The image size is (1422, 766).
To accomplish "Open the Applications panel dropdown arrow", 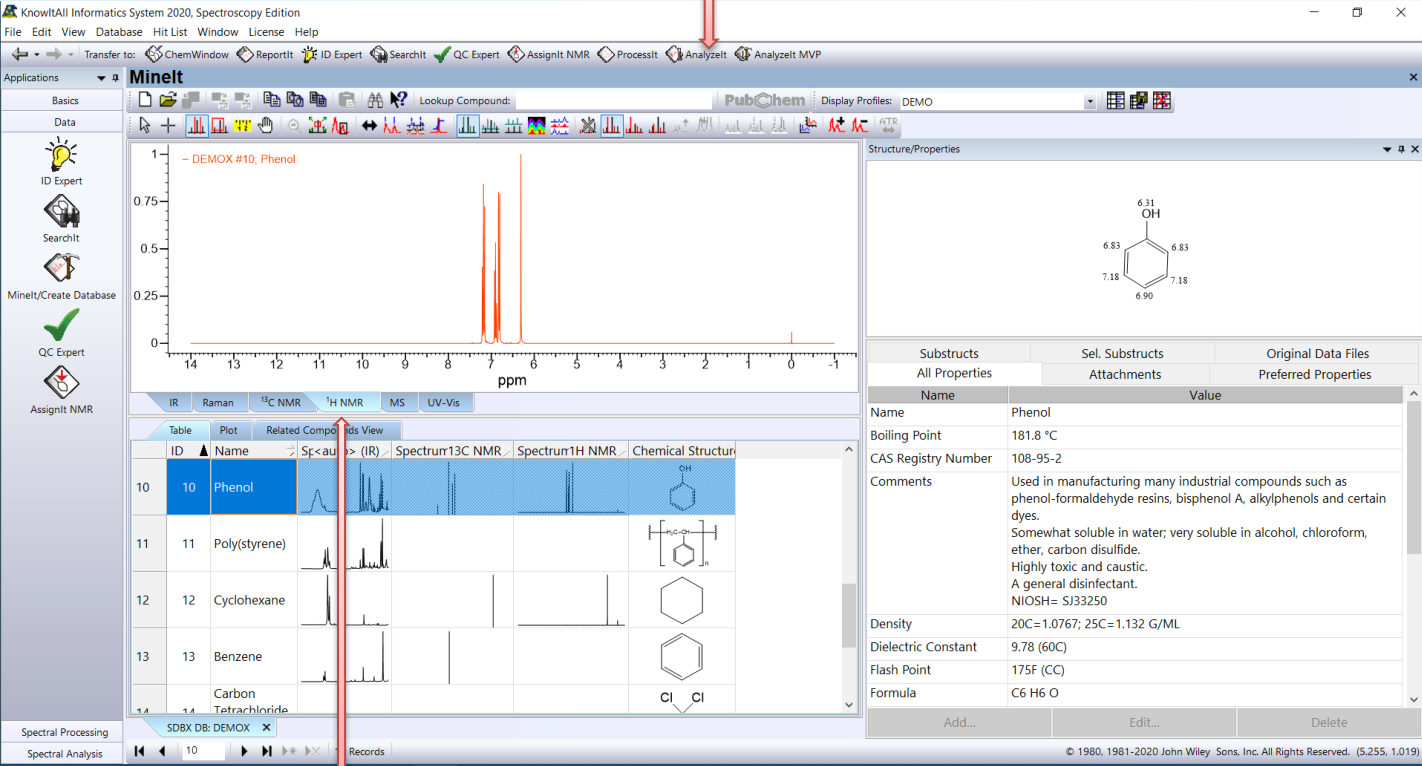I will click(x=101, y=78).
